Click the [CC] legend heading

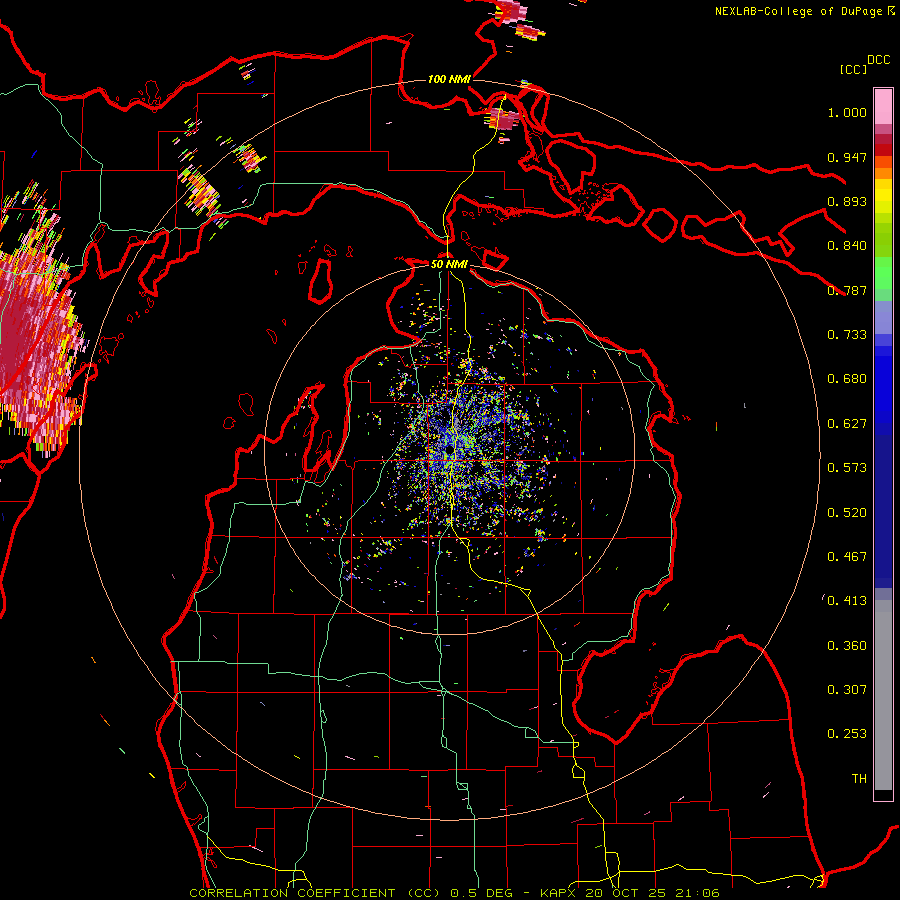853,69
